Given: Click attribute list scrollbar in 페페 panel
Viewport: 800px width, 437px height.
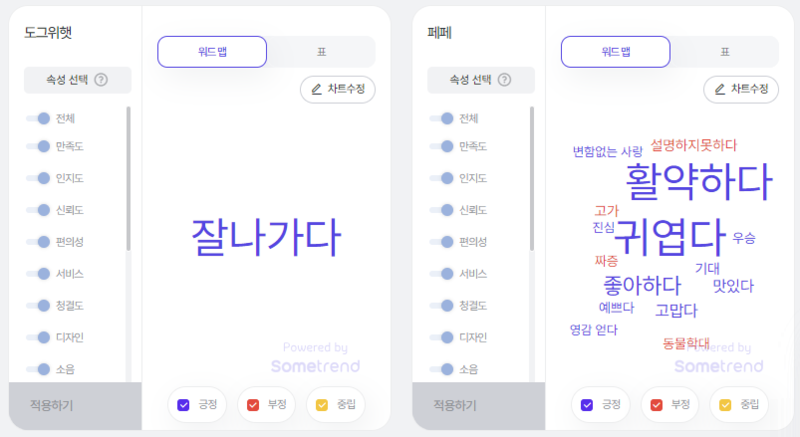Looking at the screenshot, I should [x=532, y=178].
